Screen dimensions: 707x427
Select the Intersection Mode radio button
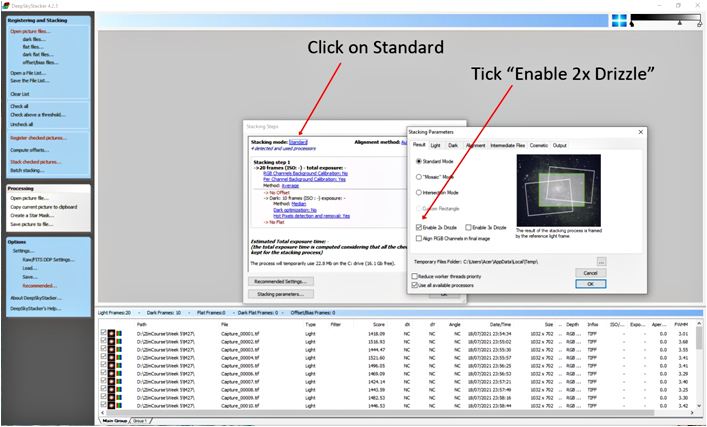(419, 193)
